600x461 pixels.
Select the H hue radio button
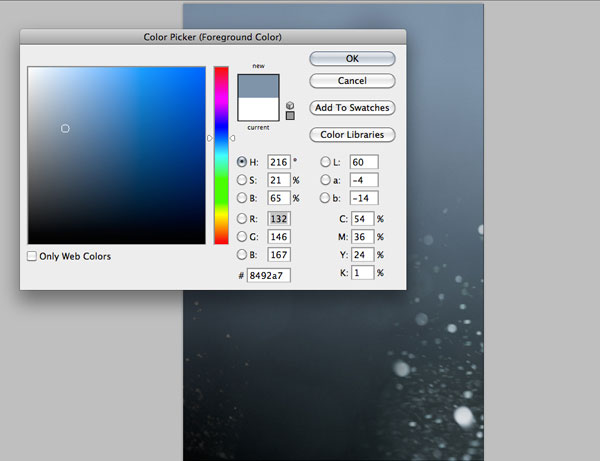click(242, 161)
